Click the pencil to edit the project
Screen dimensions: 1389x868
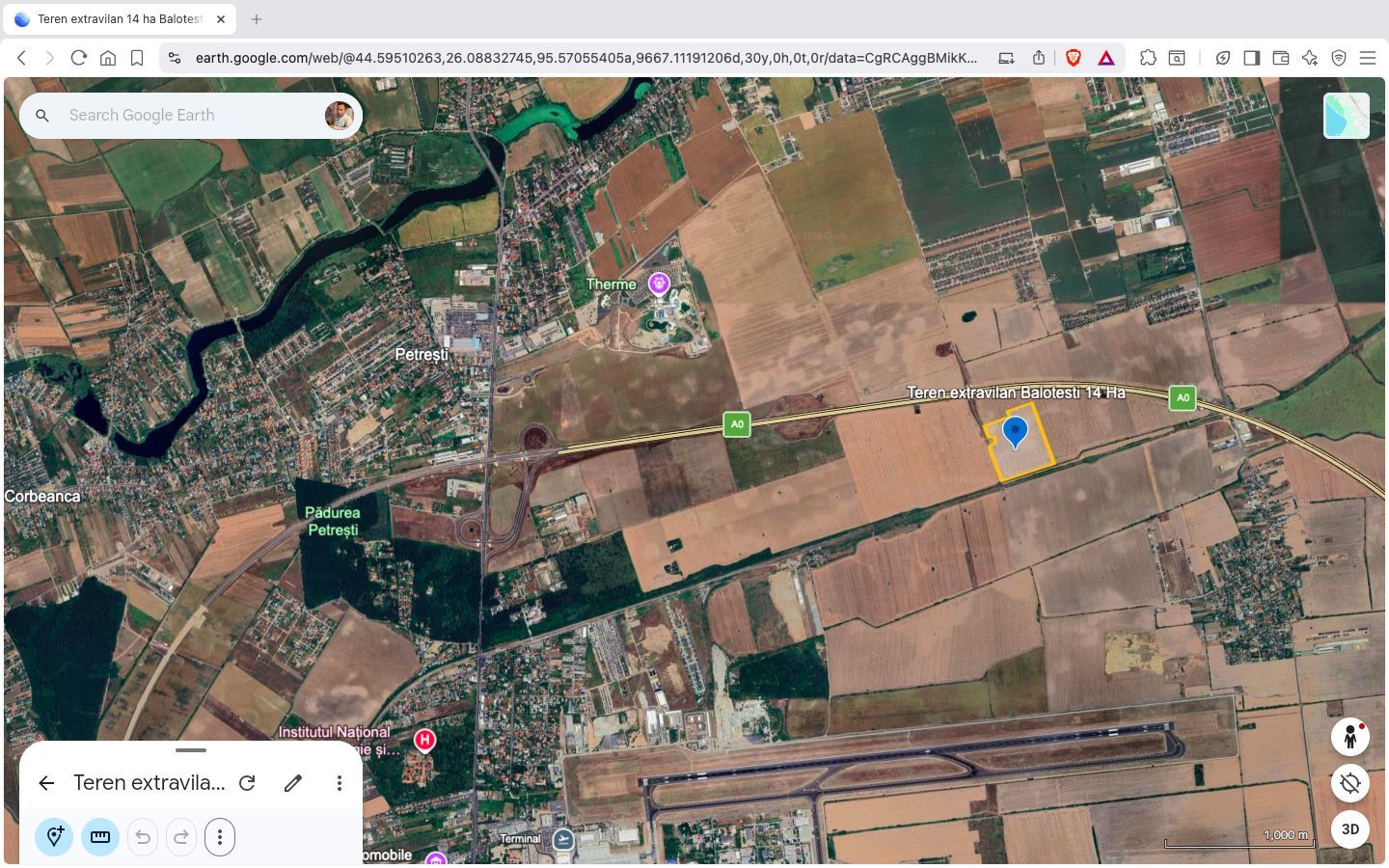click(x=293, y=782)
